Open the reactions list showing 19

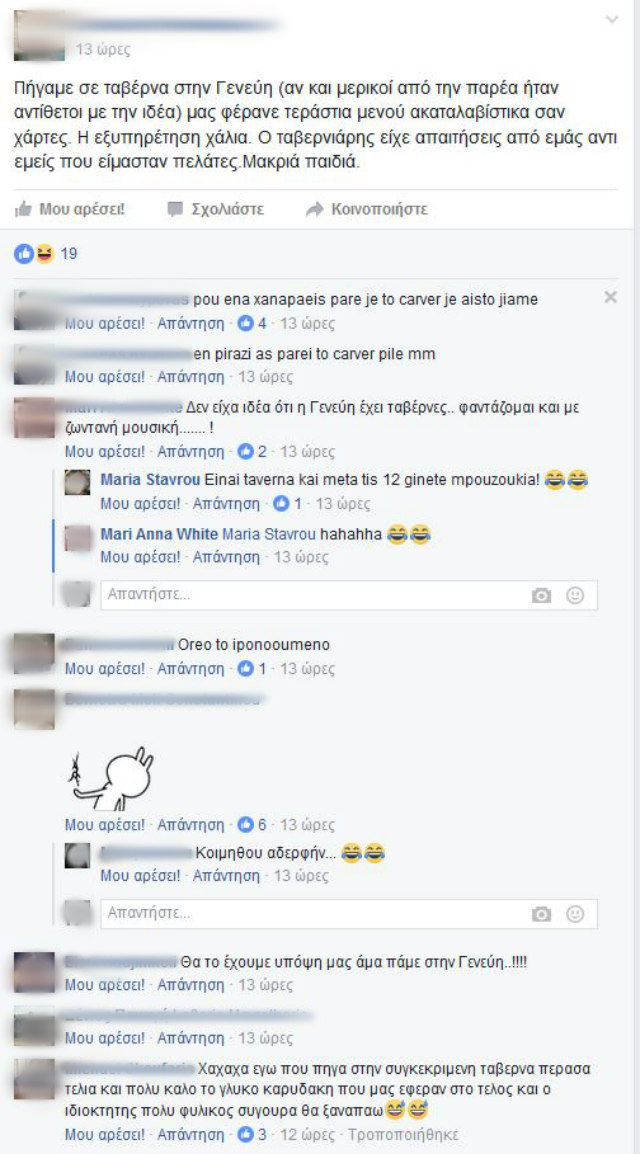pyautogui.click(x=46, y=254)
